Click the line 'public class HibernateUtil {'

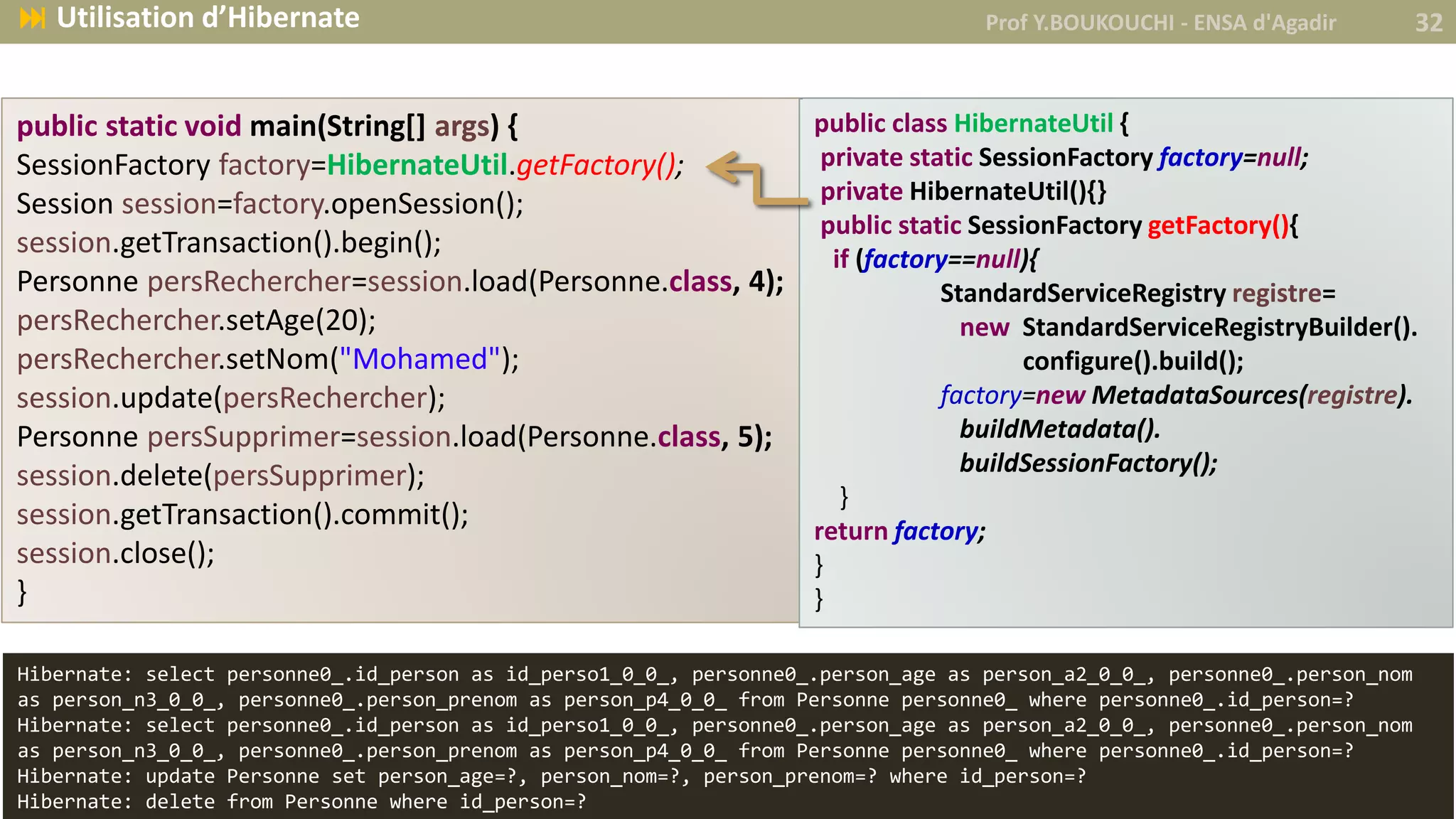tap(971, 124)
